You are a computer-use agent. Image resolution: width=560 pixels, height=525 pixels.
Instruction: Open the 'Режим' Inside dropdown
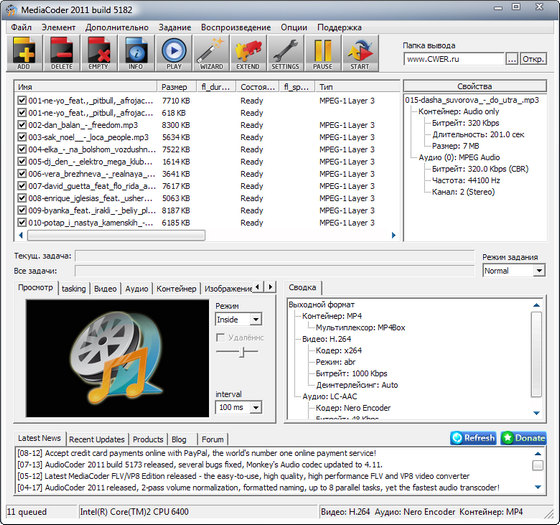tap(238, 319)
